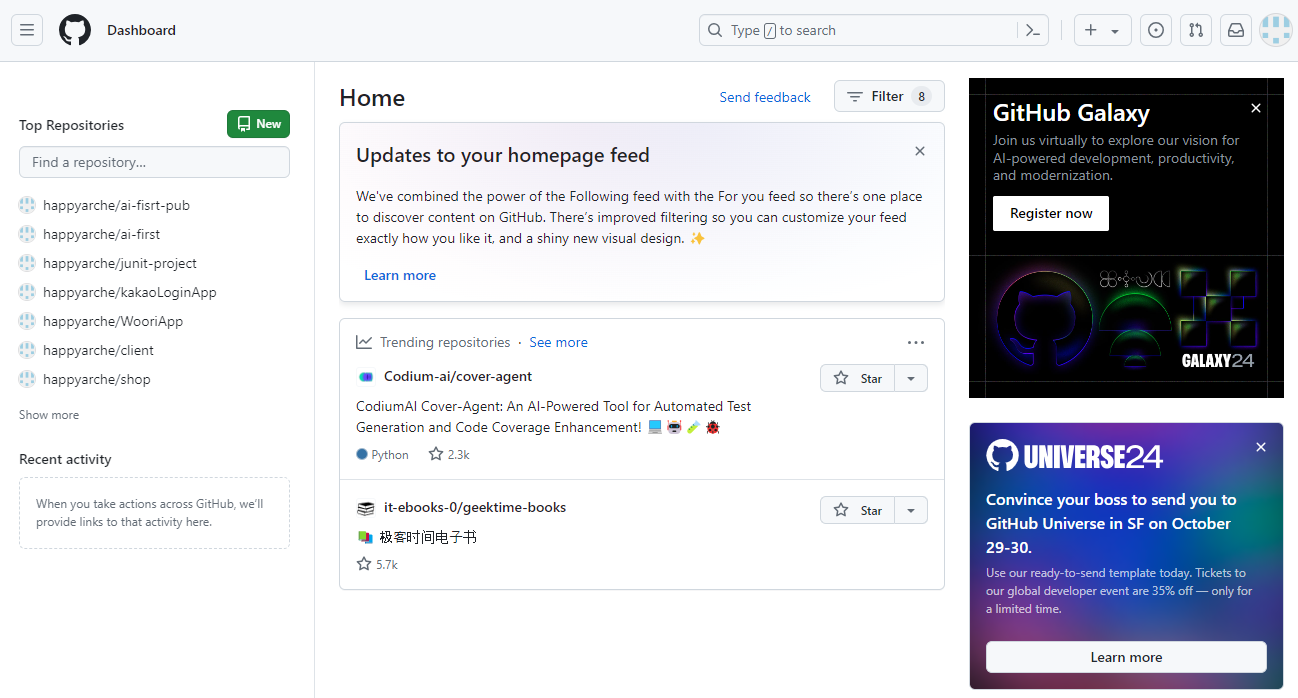Click Learn more on Universe24 card
This screenshot has height=698, width=1298.
[1126, 657]
